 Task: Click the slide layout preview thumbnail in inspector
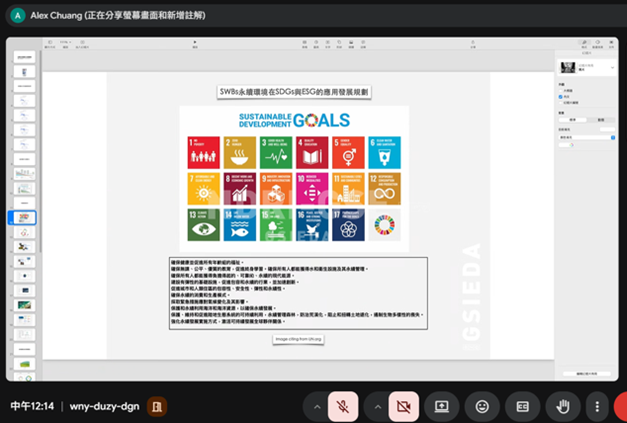(x=567, y=67)
